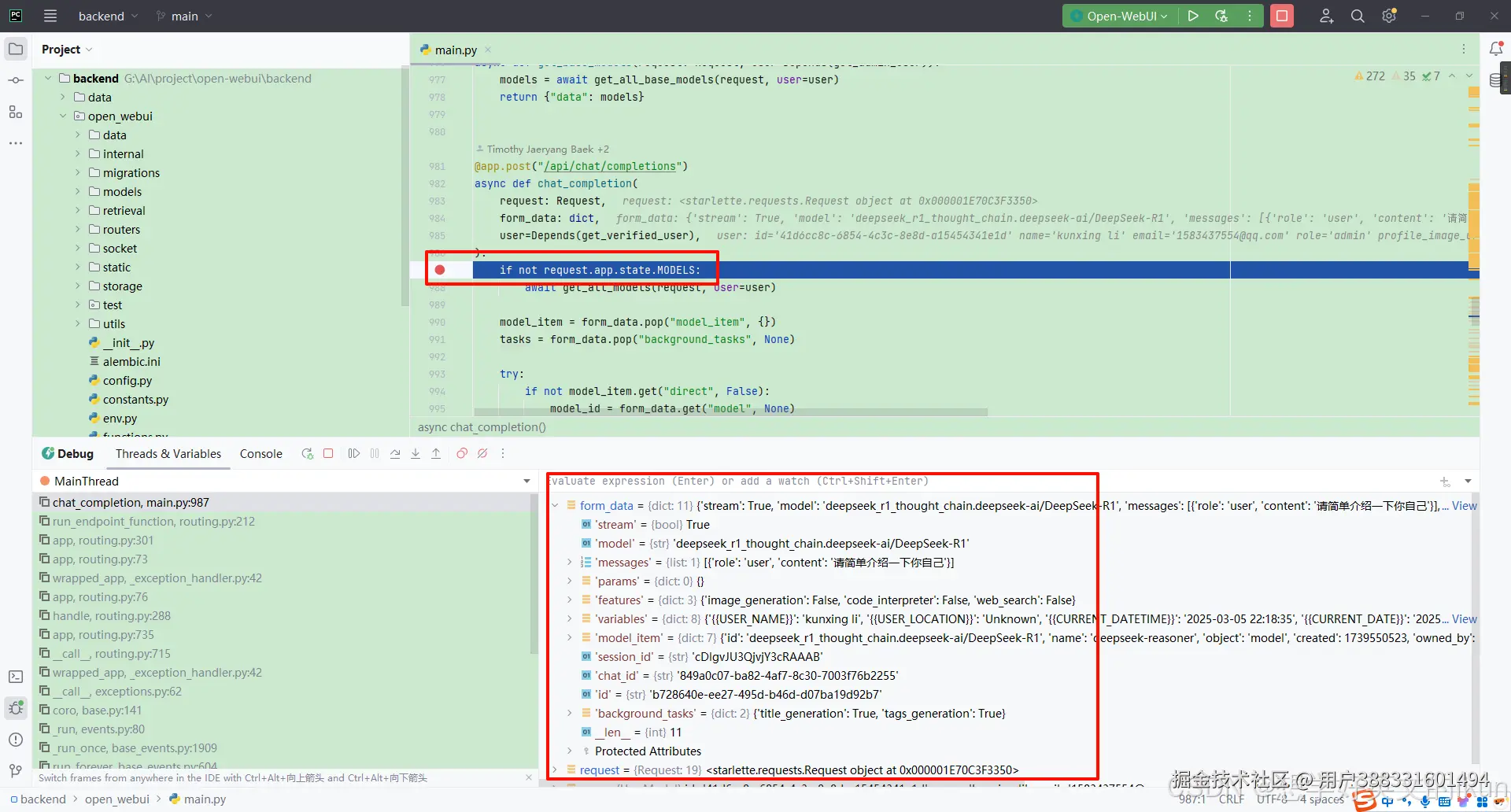This screenshot has width=1511, height=812.
Task: Open the backend project dropdown
Action: [108, 16]
